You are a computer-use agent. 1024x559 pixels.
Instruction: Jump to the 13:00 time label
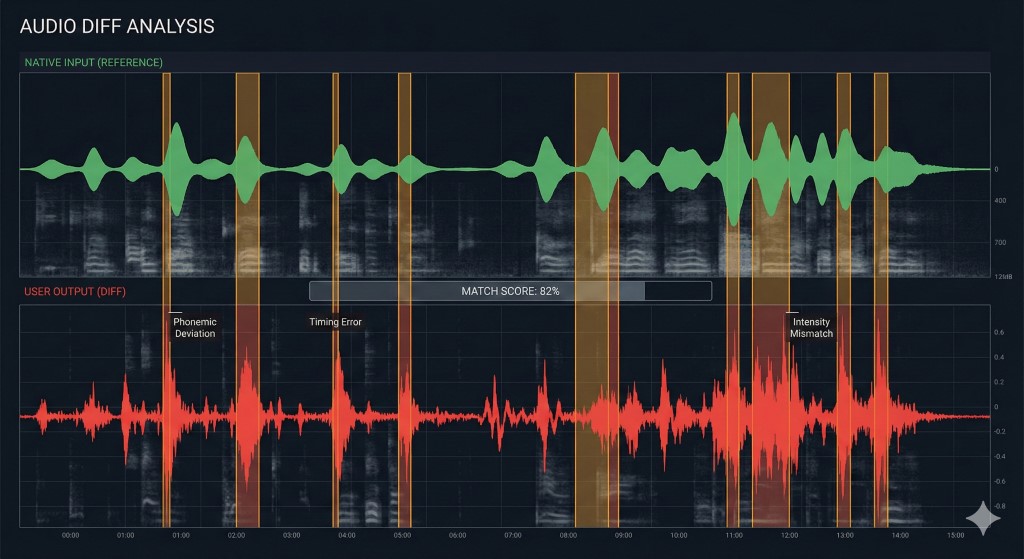click(845, 535)
